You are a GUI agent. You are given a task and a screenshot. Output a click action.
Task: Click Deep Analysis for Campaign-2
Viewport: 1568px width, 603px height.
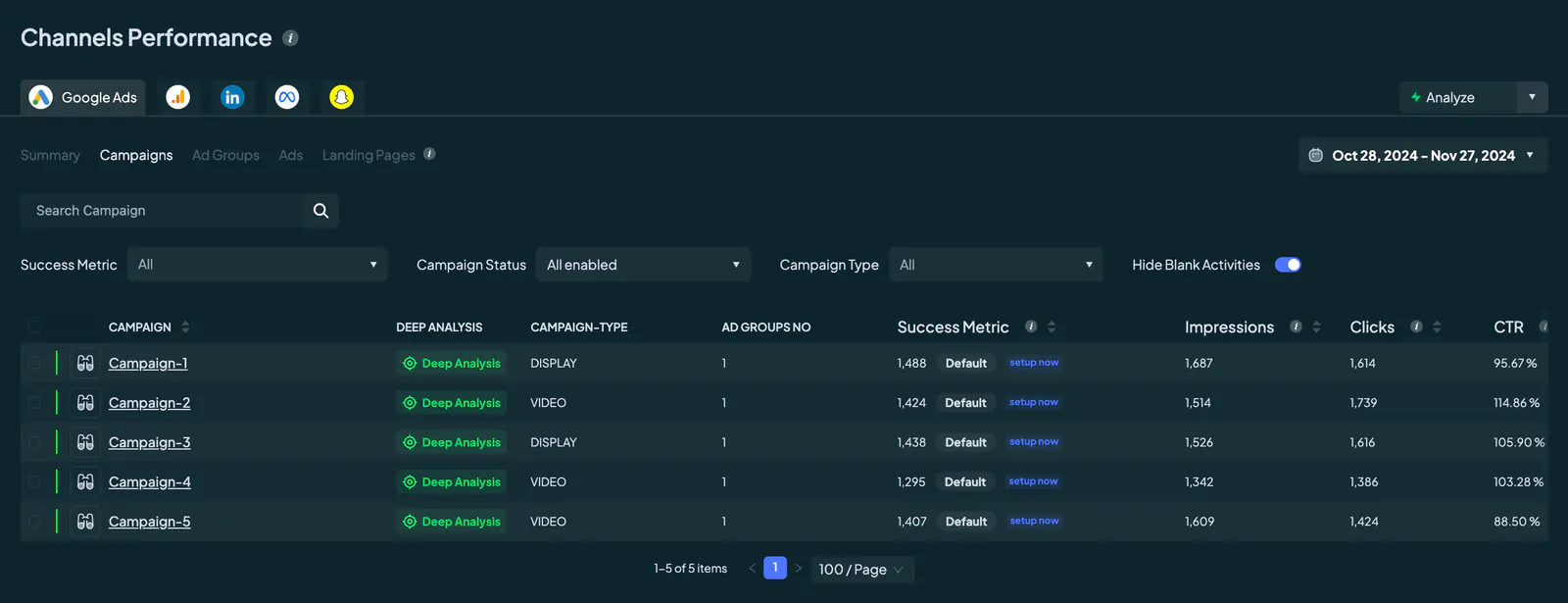451,403
